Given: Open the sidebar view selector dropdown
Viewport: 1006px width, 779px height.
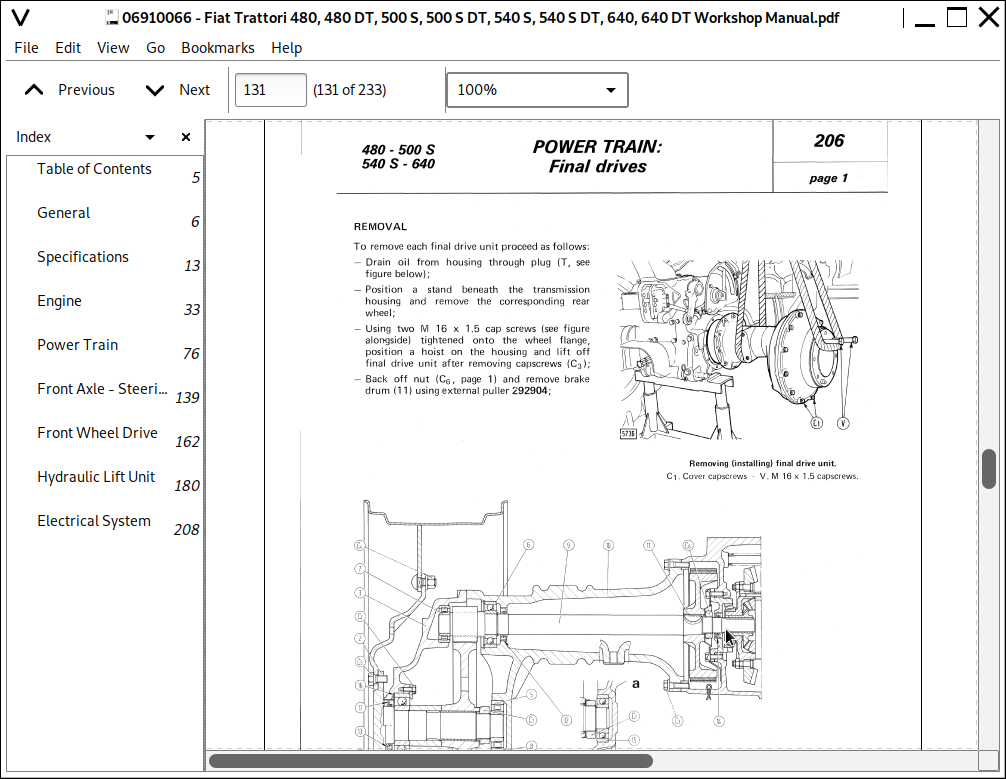Looking at the screenshot, I should click(148, 137).
